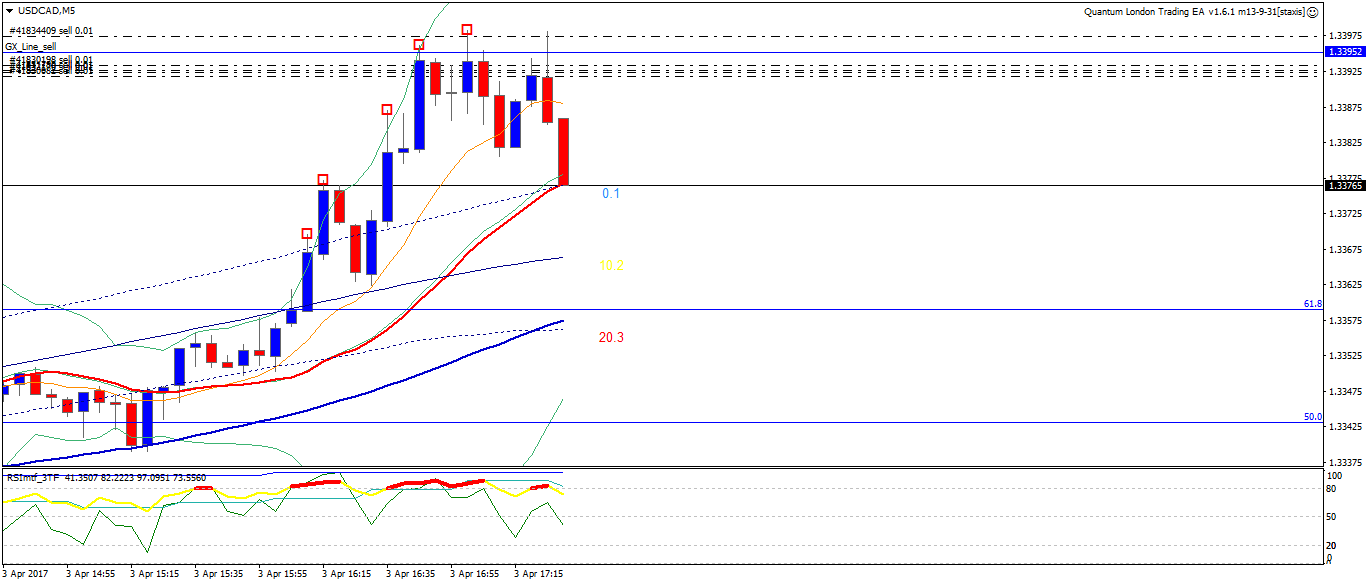Screen dimensions: 1366x585
Task: Click the USDCAD,M5 chart title
Action: pos(46,10)
